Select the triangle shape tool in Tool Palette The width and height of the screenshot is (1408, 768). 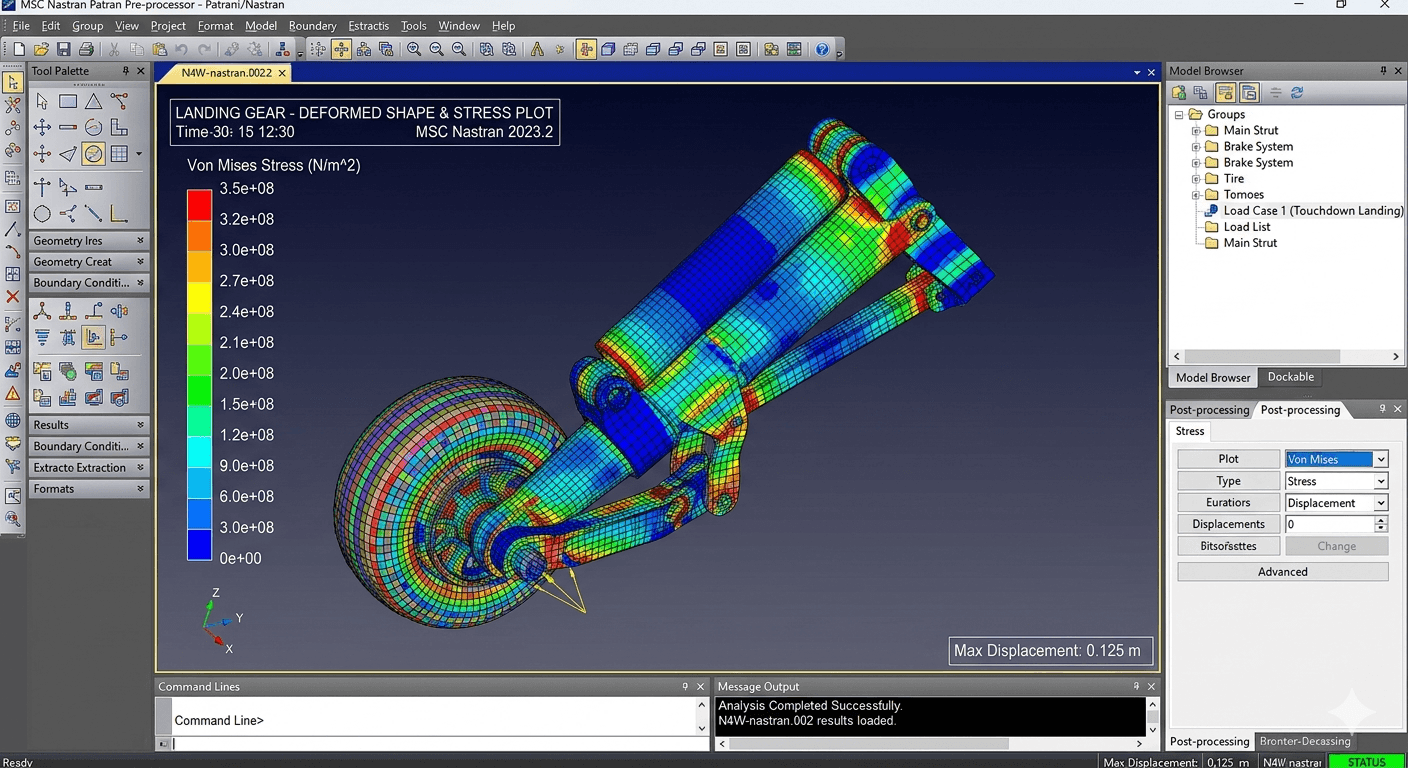[93, 101]
